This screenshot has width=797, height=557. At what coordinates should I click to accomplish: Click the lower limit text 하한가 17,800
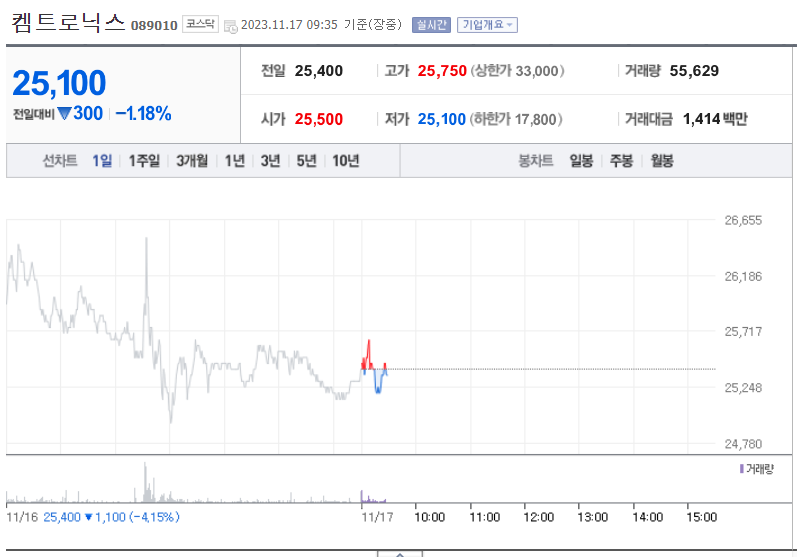(516, 119)
